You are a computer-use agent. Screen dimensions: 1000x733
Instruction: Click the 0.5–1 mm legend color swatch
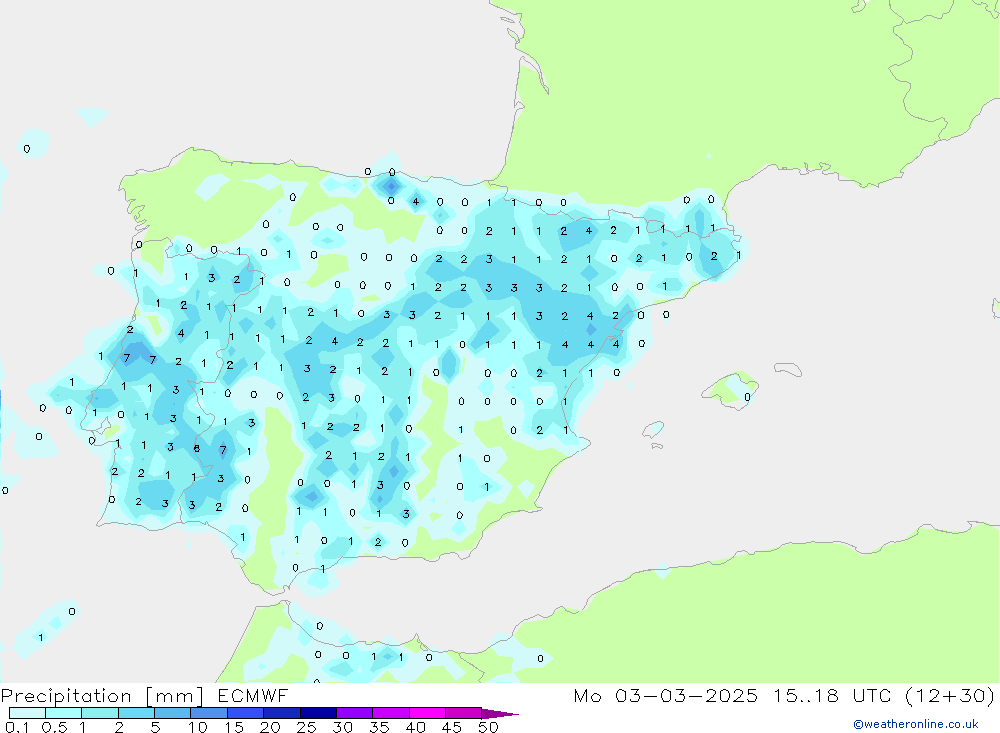coord(63,713)
